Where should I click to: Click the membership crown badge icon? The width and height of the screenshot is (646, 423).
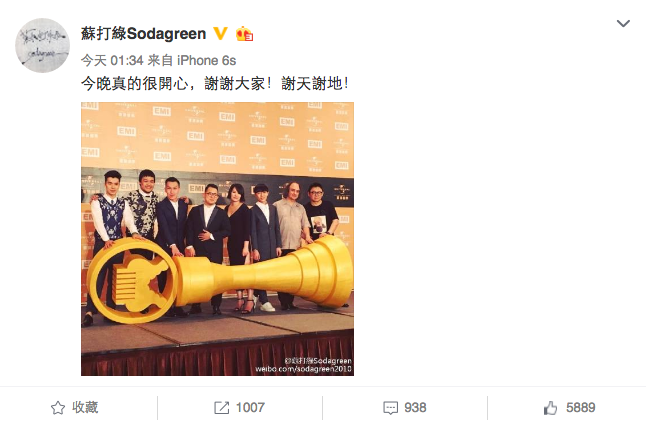tap(244, 34)
